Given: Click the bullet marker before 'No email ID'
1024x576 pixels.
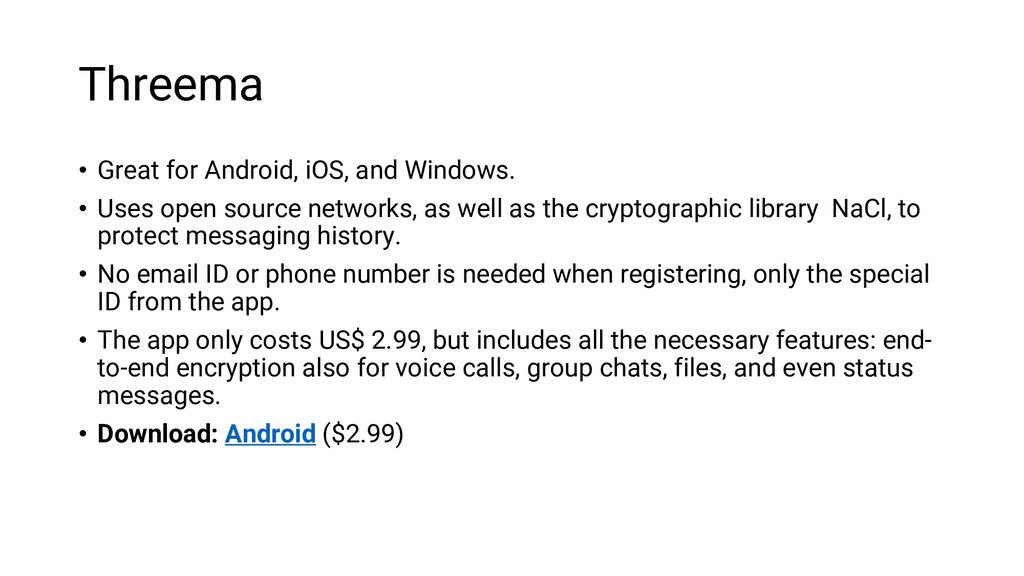Looking at the screenshot, I should coord(83,274).
